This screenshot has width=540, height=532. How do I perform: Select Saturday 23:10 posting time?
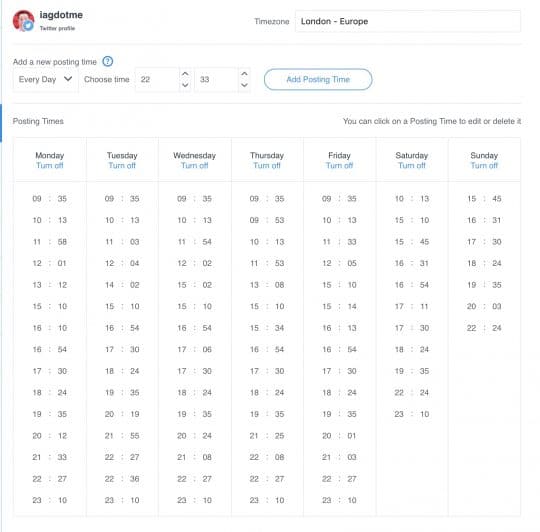pyautogui.click(x=412, y=414)
